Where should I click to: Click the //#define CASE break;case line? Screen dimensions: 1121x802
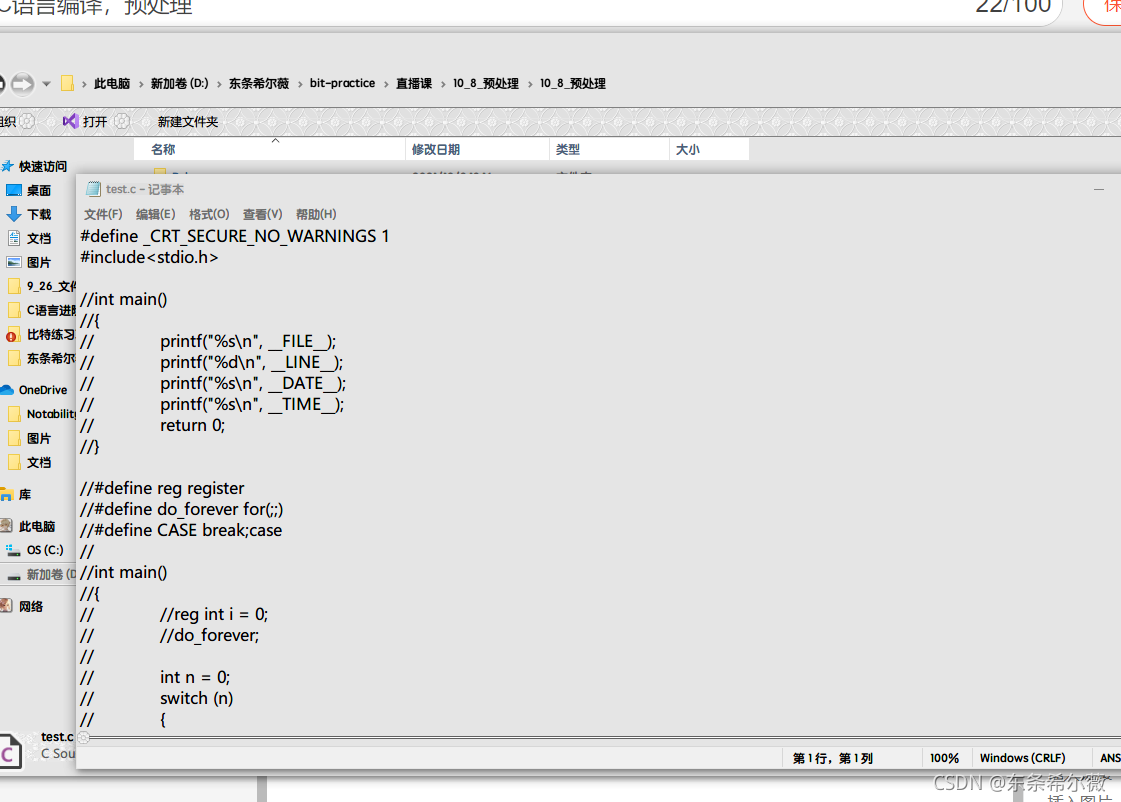pos(181,530)
